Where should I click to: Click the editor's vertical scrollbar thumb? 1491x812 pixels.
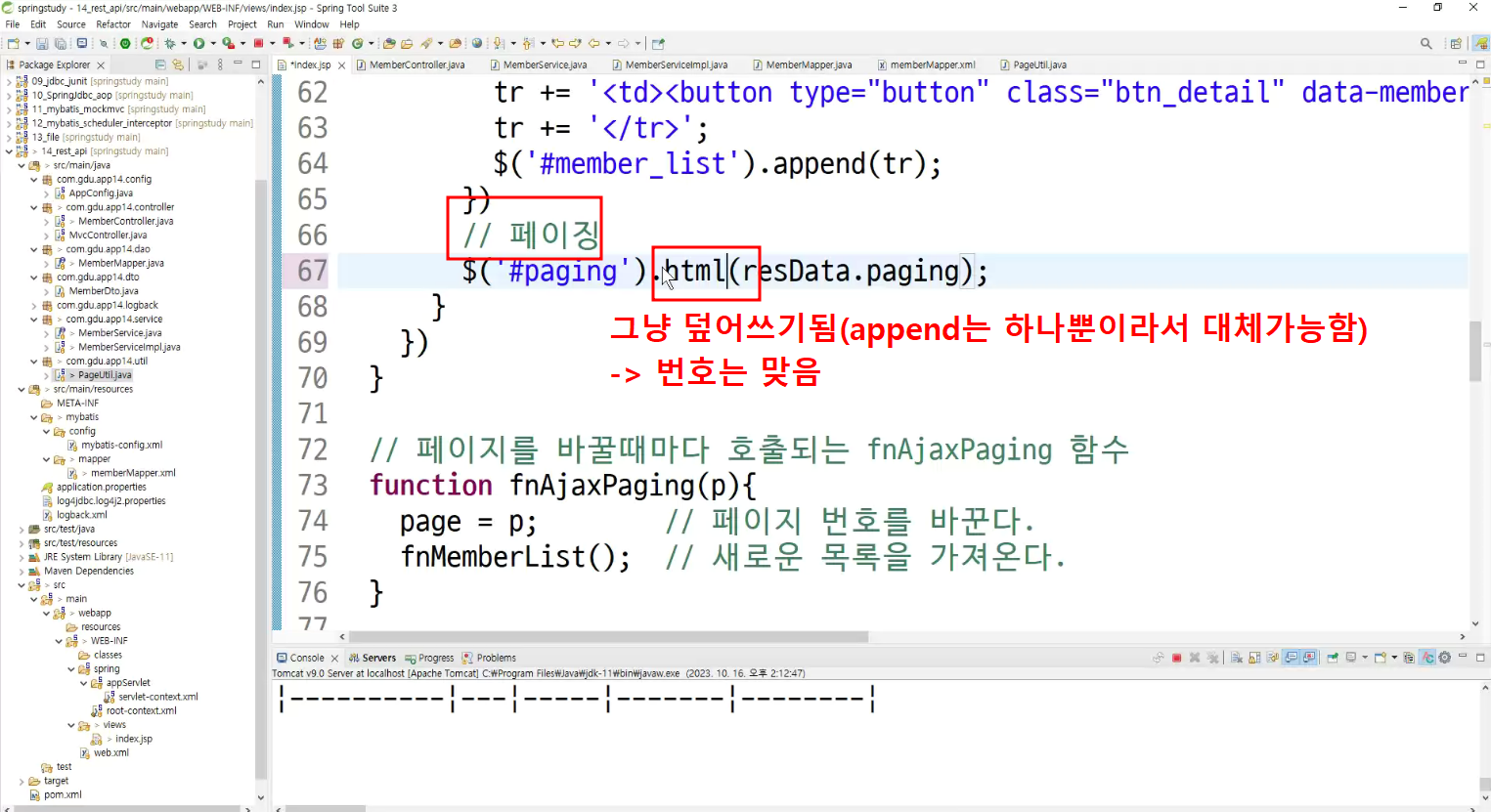point(1475,350)
